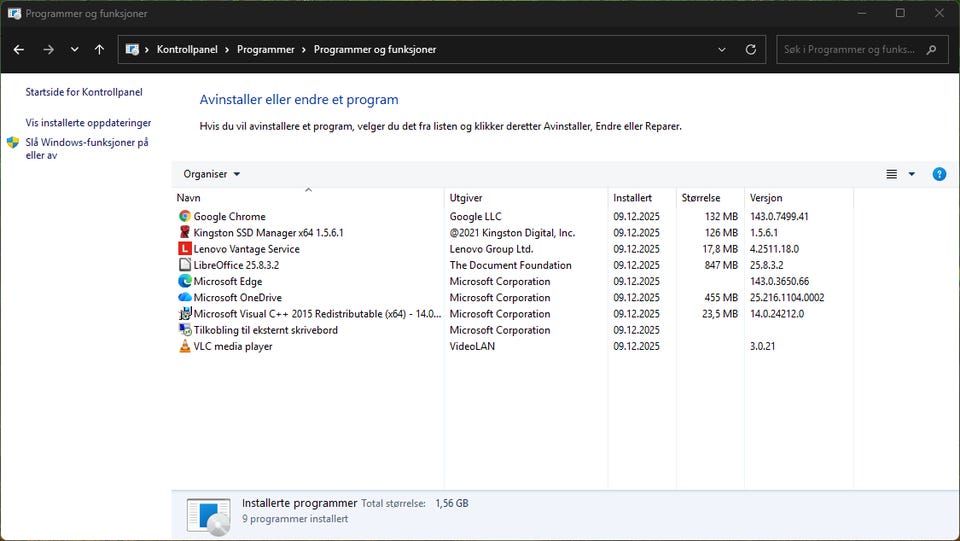Open the address bar history dropdown

coord(722,49)
